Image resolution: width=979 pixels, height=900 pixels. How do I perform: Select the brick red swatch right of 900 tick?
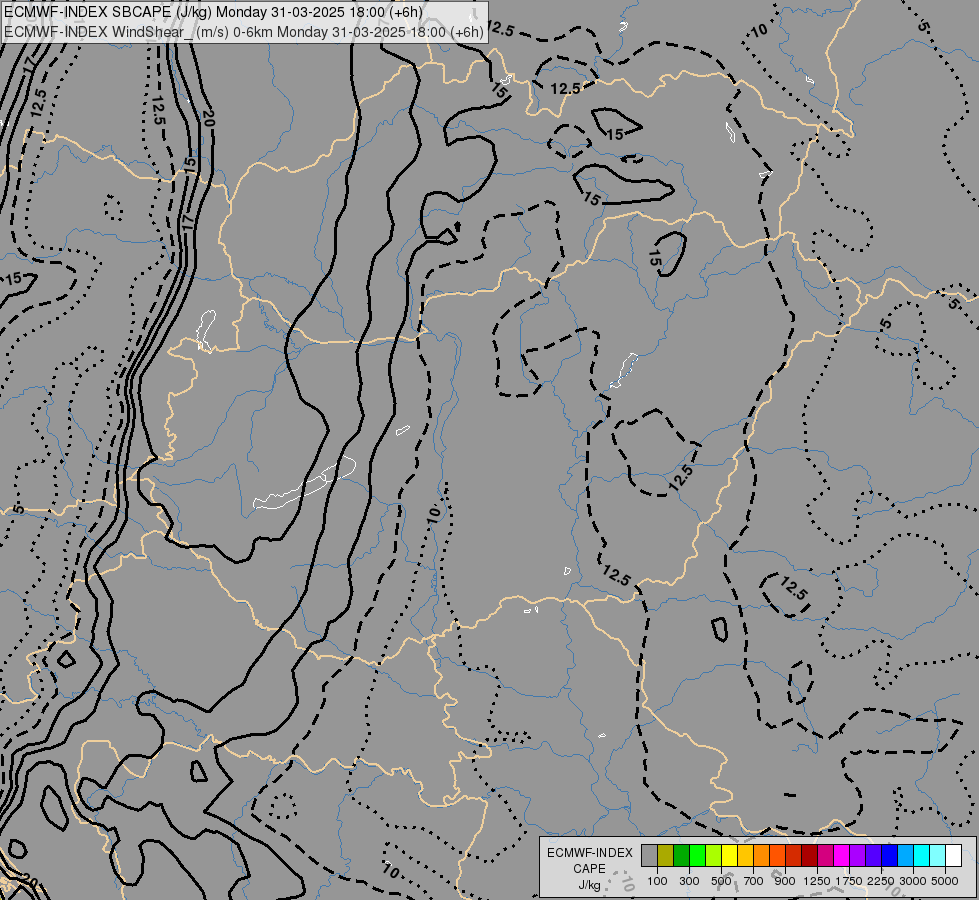[x=794, y=855]
